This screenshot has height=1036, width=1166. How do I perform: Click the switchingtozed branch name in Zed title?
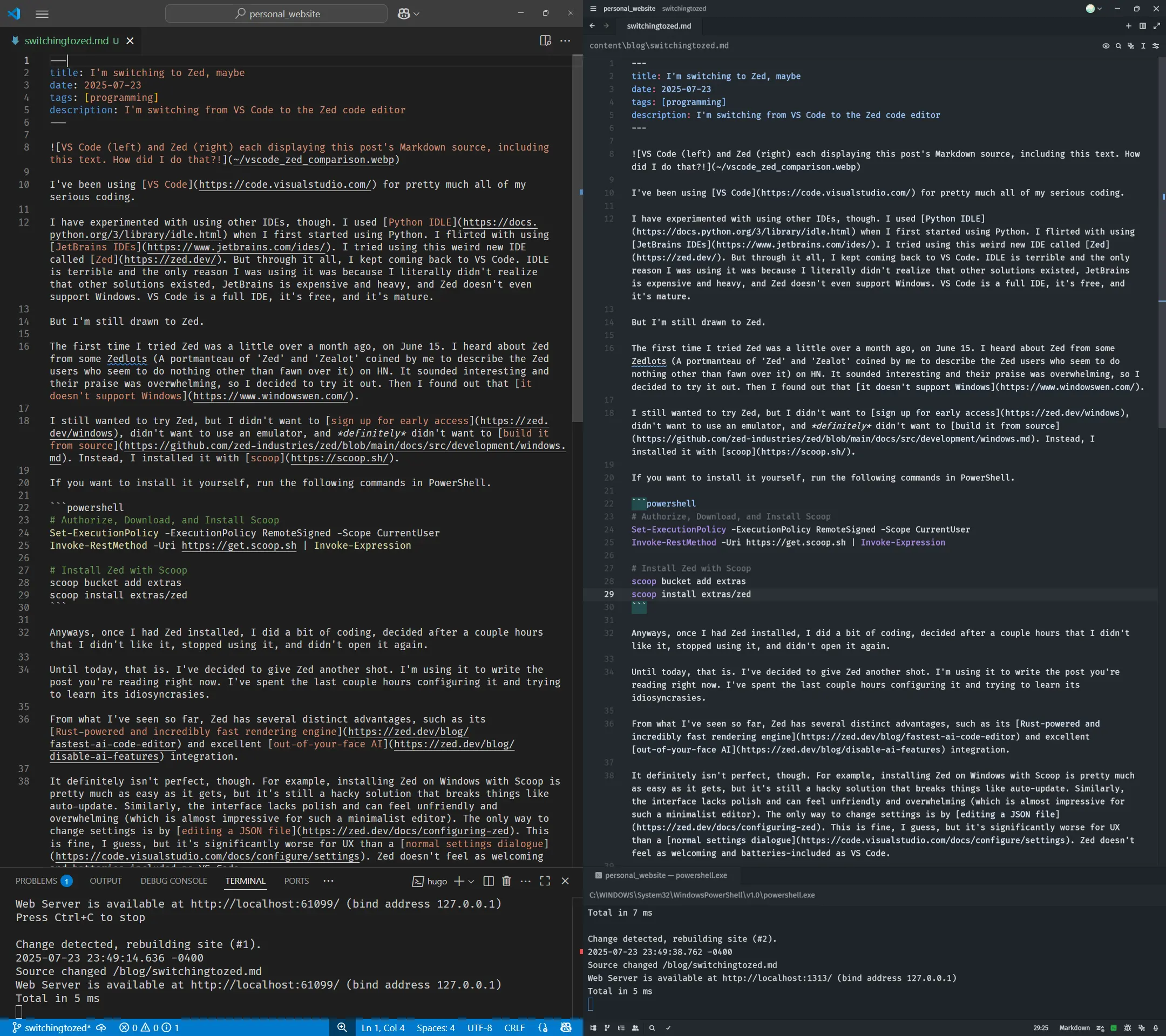click(684, 9)
